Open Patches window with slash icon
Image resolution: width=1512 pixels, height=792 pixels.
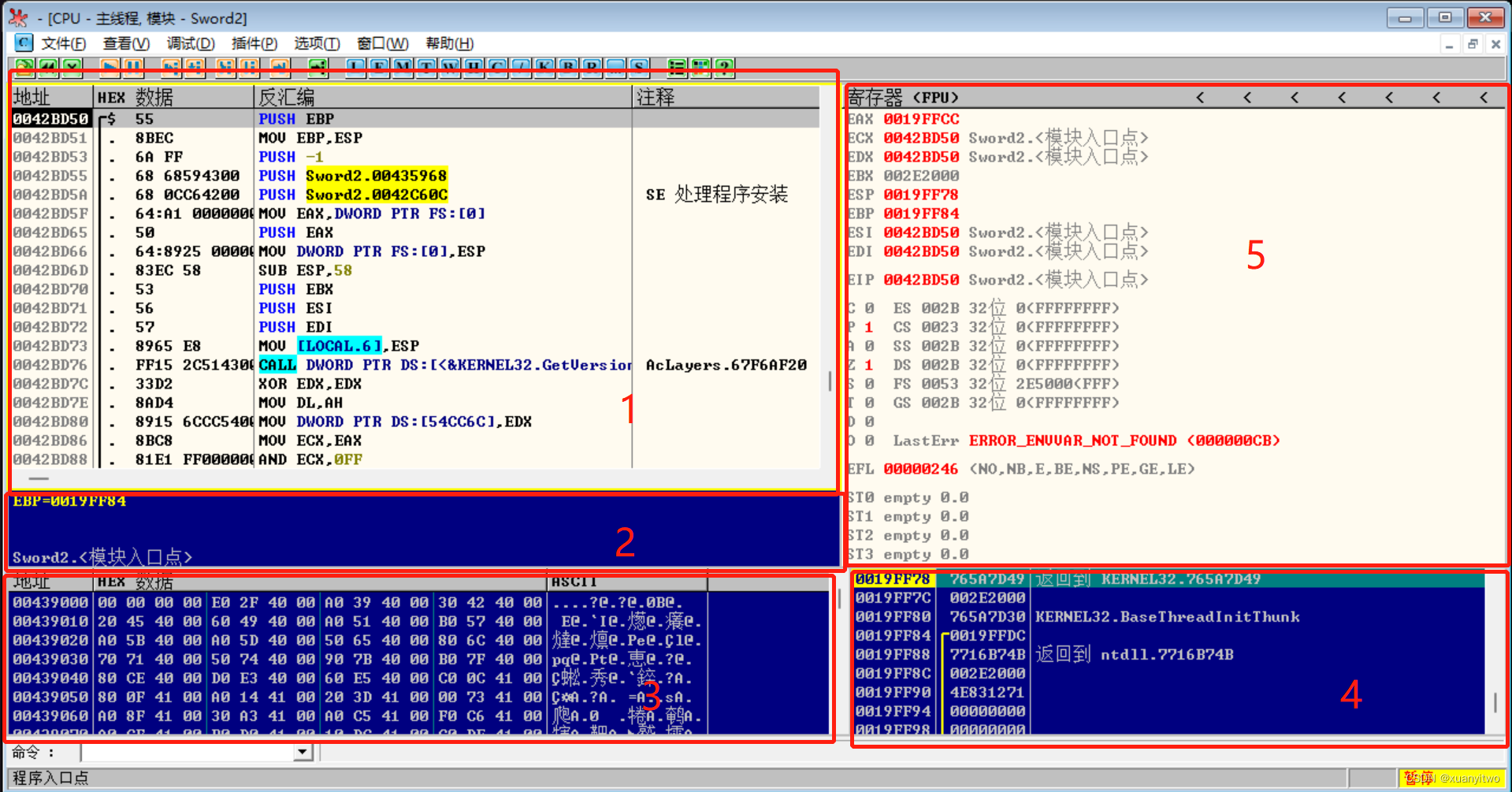522,68
